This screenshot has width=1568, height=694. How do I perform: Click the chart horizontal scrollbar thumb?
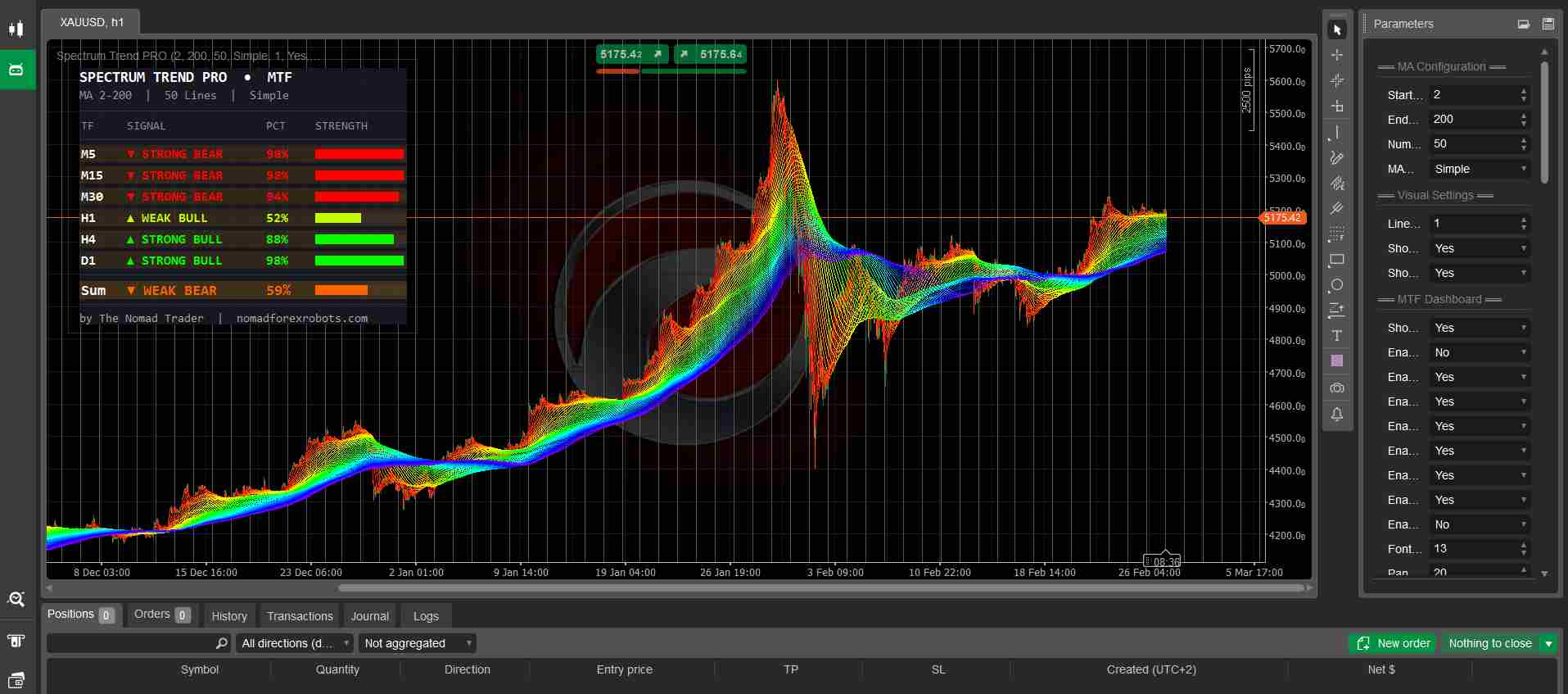click(820, 587)
